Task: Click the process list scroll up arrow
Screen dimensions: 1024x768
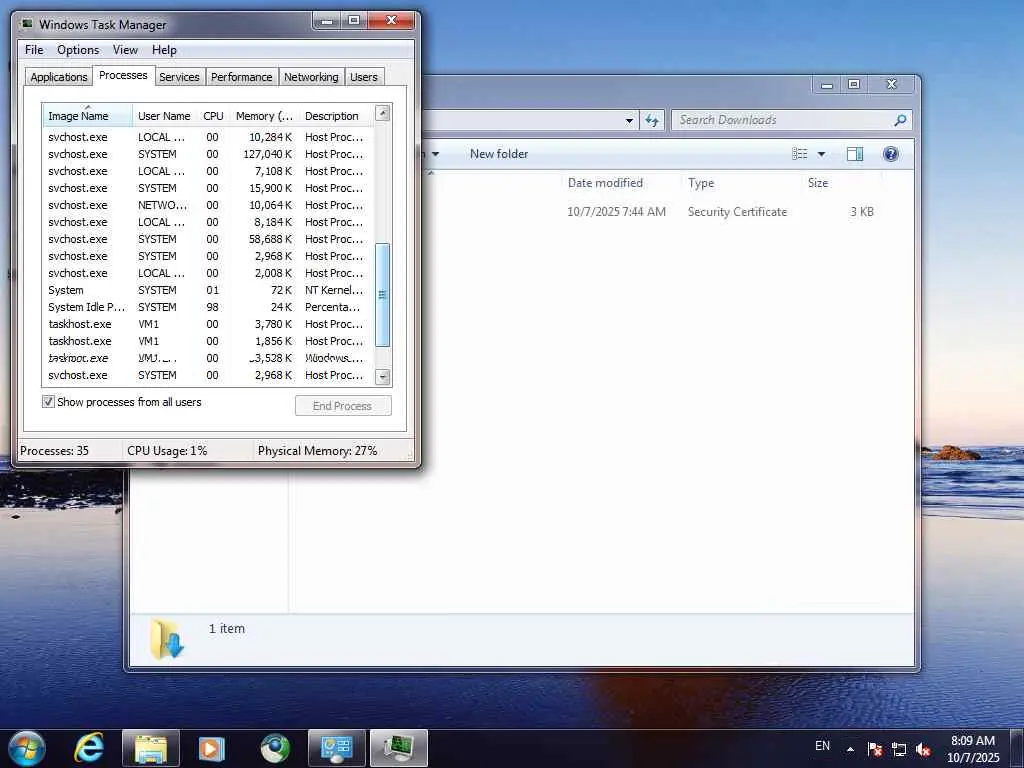Action: click(383, 114)
